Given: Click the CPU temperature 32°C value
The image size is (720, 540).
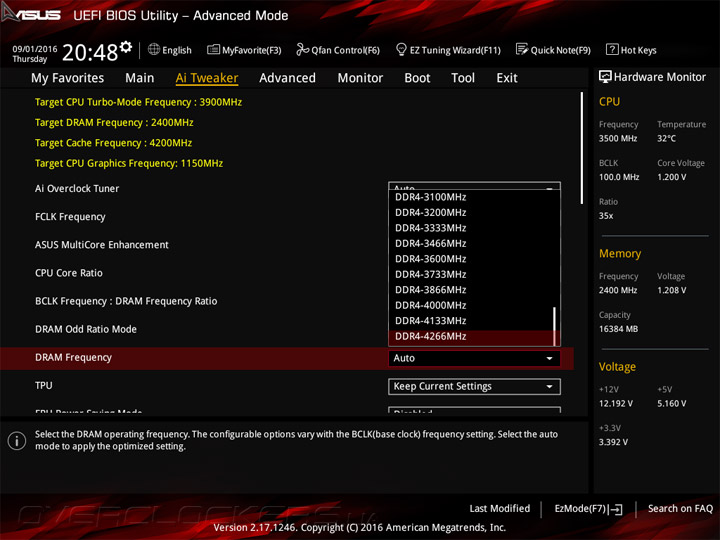Looking at the screenshot, I should tap(666, 139).
